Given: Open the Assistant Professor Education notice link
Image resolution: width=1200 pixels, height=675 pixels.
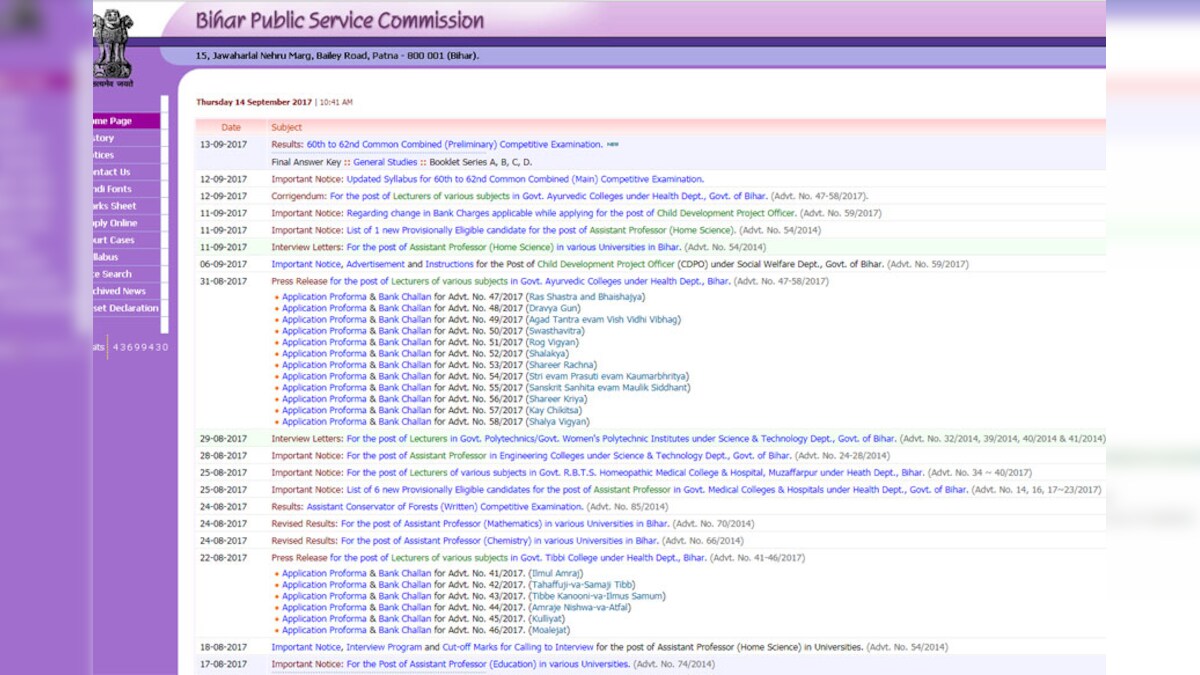Looking at the screenshot, I should 488,665.
